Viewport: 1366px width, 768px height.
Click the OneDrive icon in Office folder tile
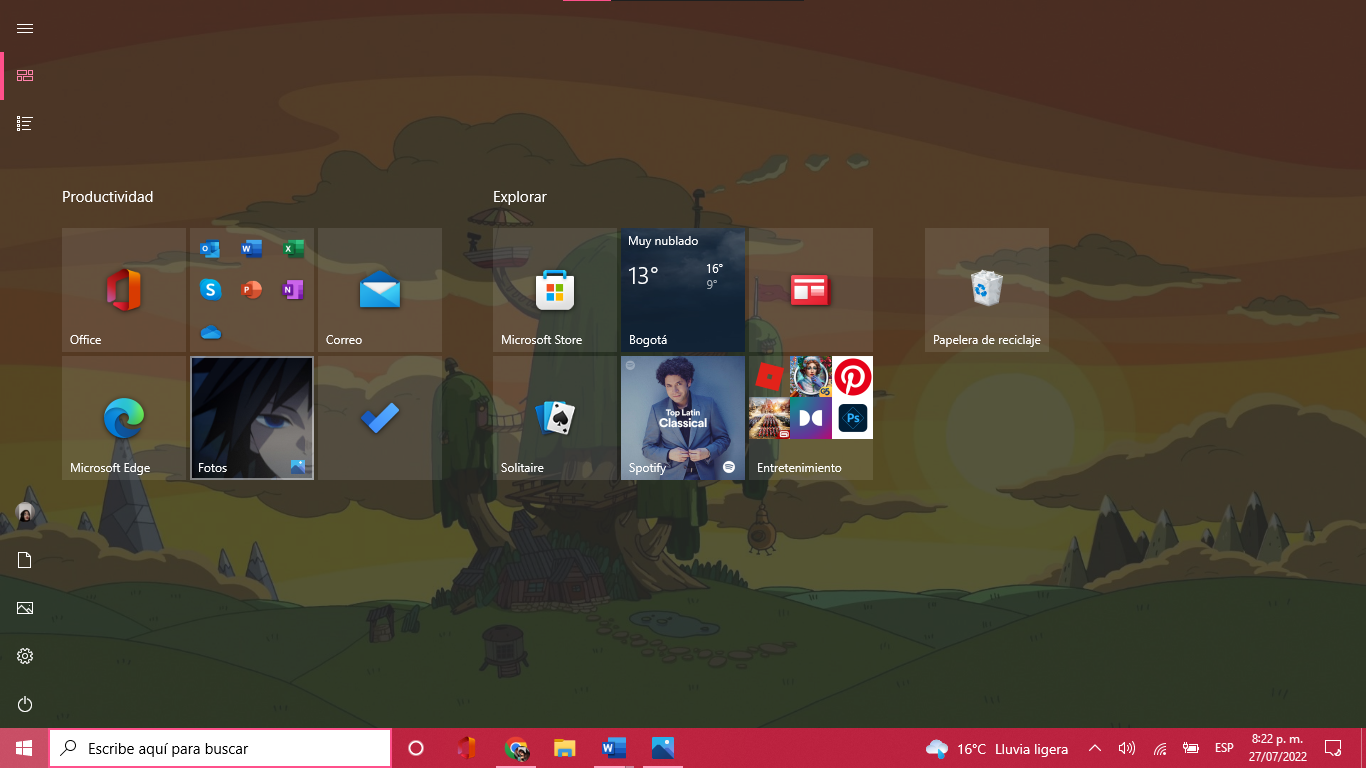(x=210, y=332)
